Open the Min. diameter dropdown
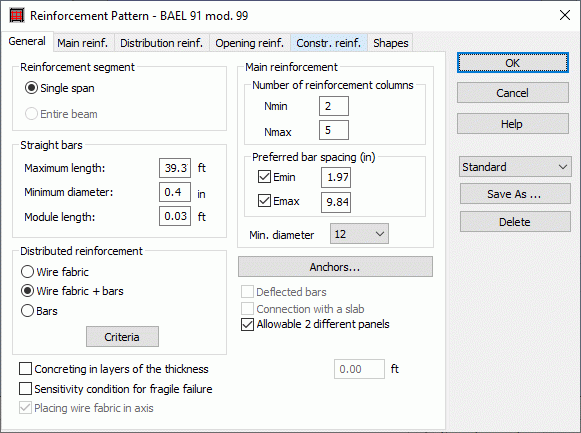The width and height of the screenshot is (581, 433). [359, 234]
